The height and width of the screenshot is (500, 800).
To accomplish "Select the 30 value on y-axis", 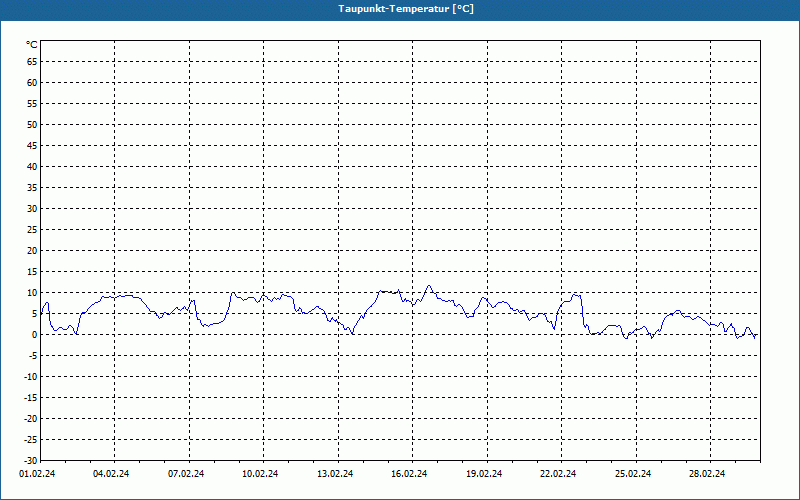I will (32, 209).
